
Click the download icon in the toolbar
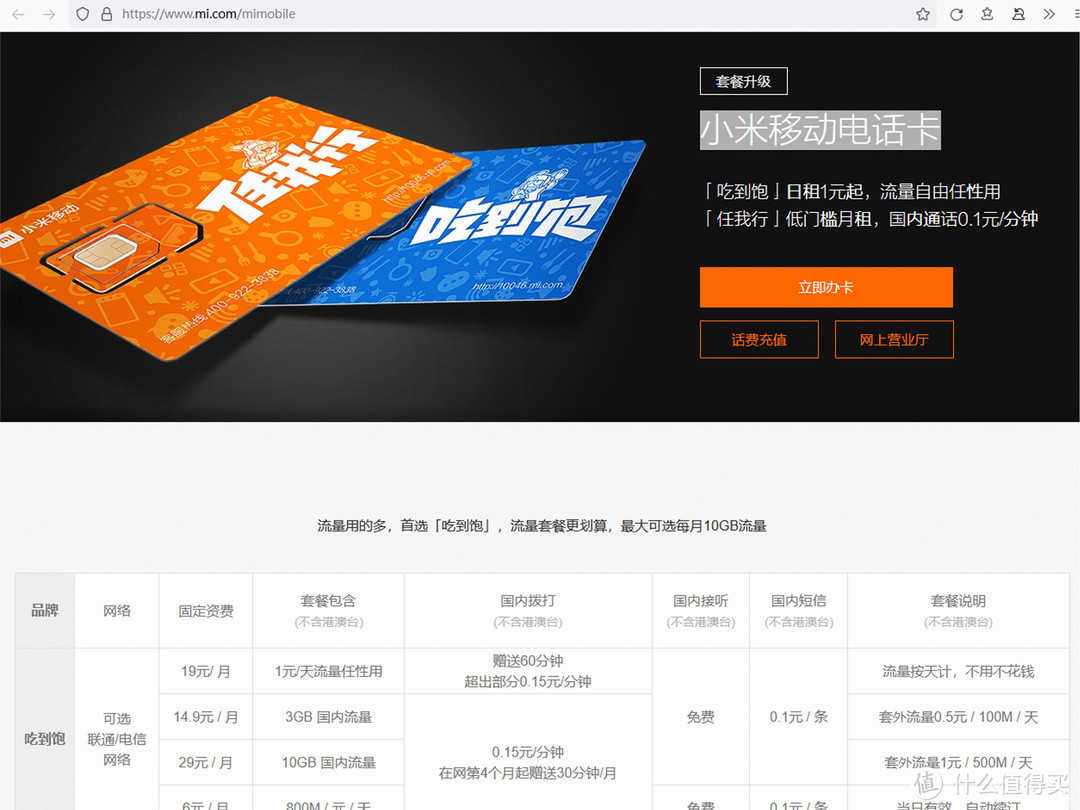coord(988,14)
